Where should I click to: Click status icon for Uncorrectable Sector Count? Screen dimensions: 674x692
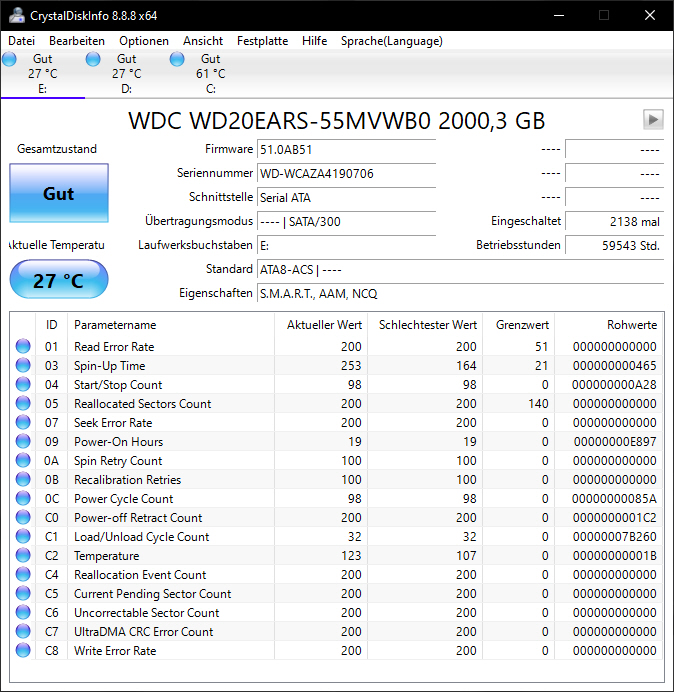pos(23,612)
